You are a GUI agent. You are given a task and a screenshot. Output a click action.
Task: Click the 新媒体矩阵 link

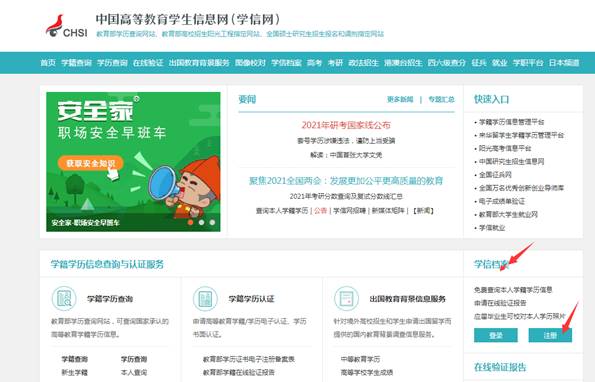(388, 211)
